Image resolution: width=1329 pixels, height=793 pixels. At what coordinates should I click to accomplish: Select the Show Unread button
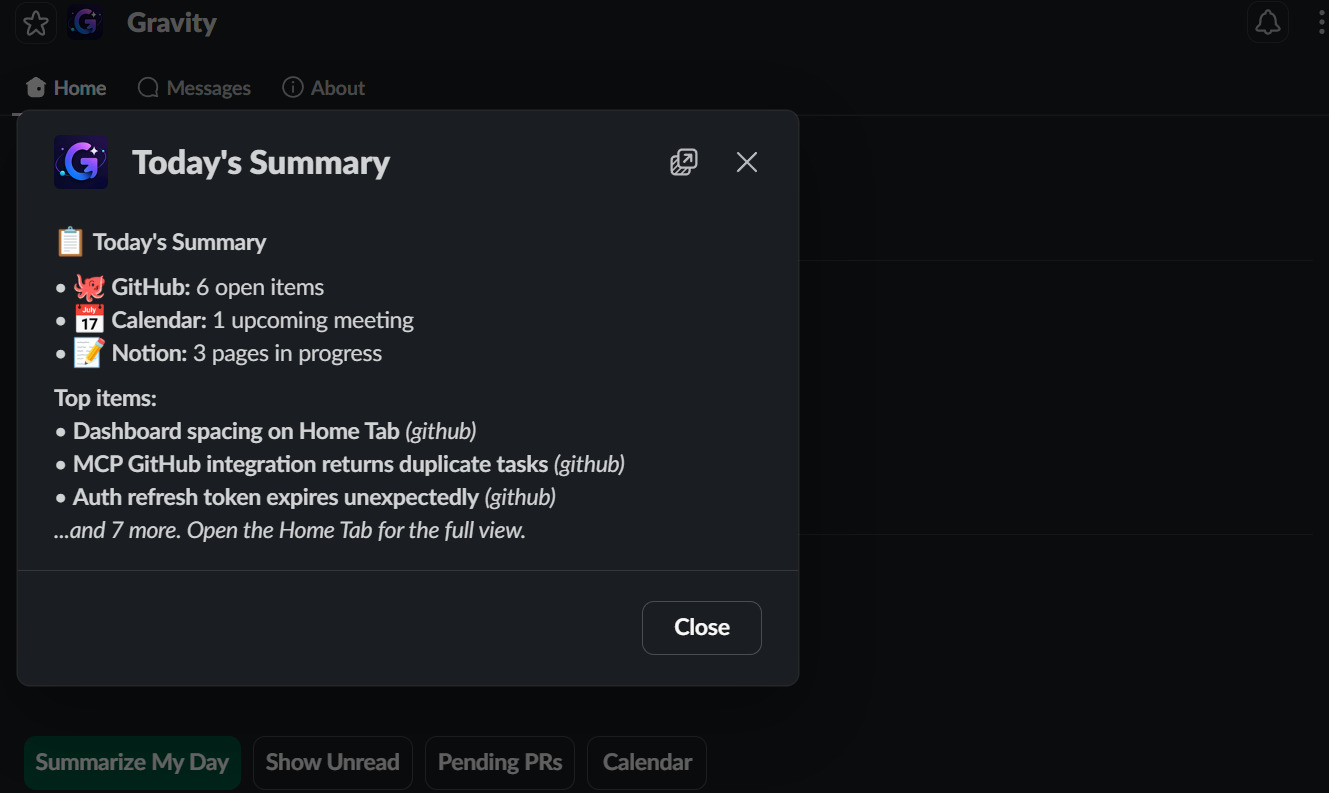(333, 763)
